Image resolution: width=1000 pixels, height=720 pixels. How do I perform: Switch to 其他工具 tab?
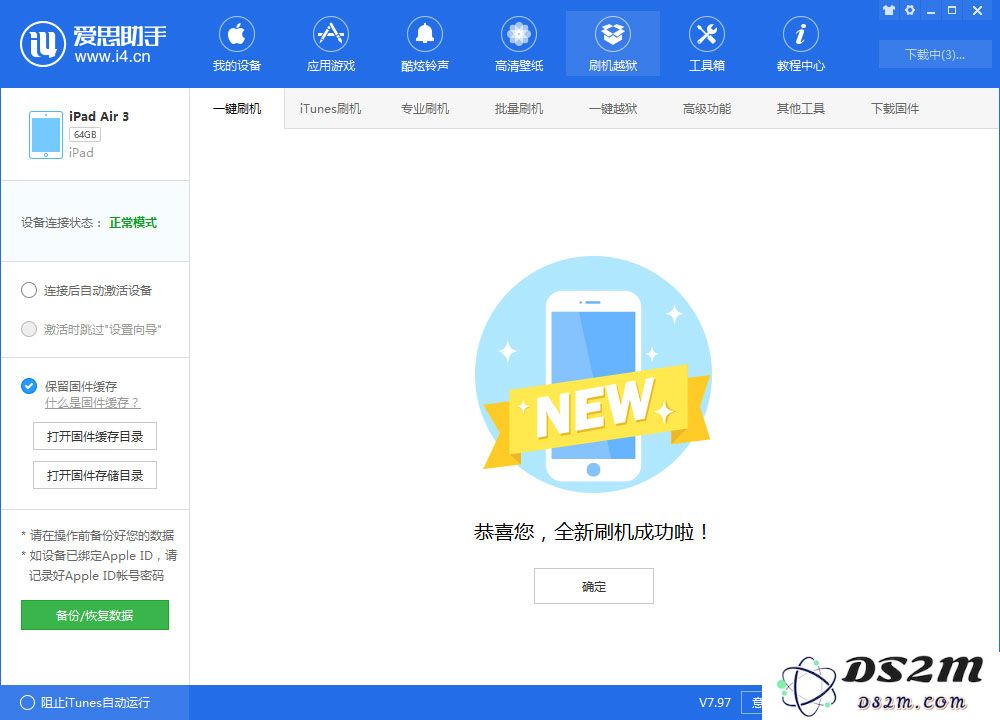click(x=800, y=108)
